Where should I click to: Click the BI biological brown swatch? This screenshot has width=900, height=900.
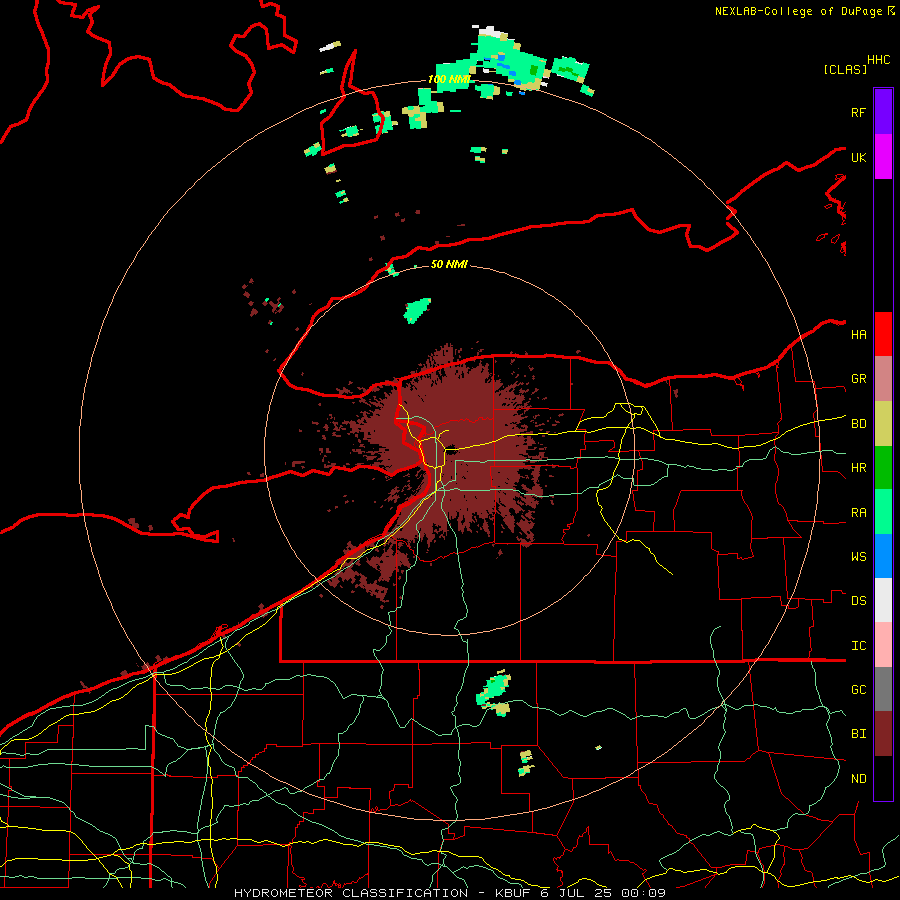[x=883, y=734]
